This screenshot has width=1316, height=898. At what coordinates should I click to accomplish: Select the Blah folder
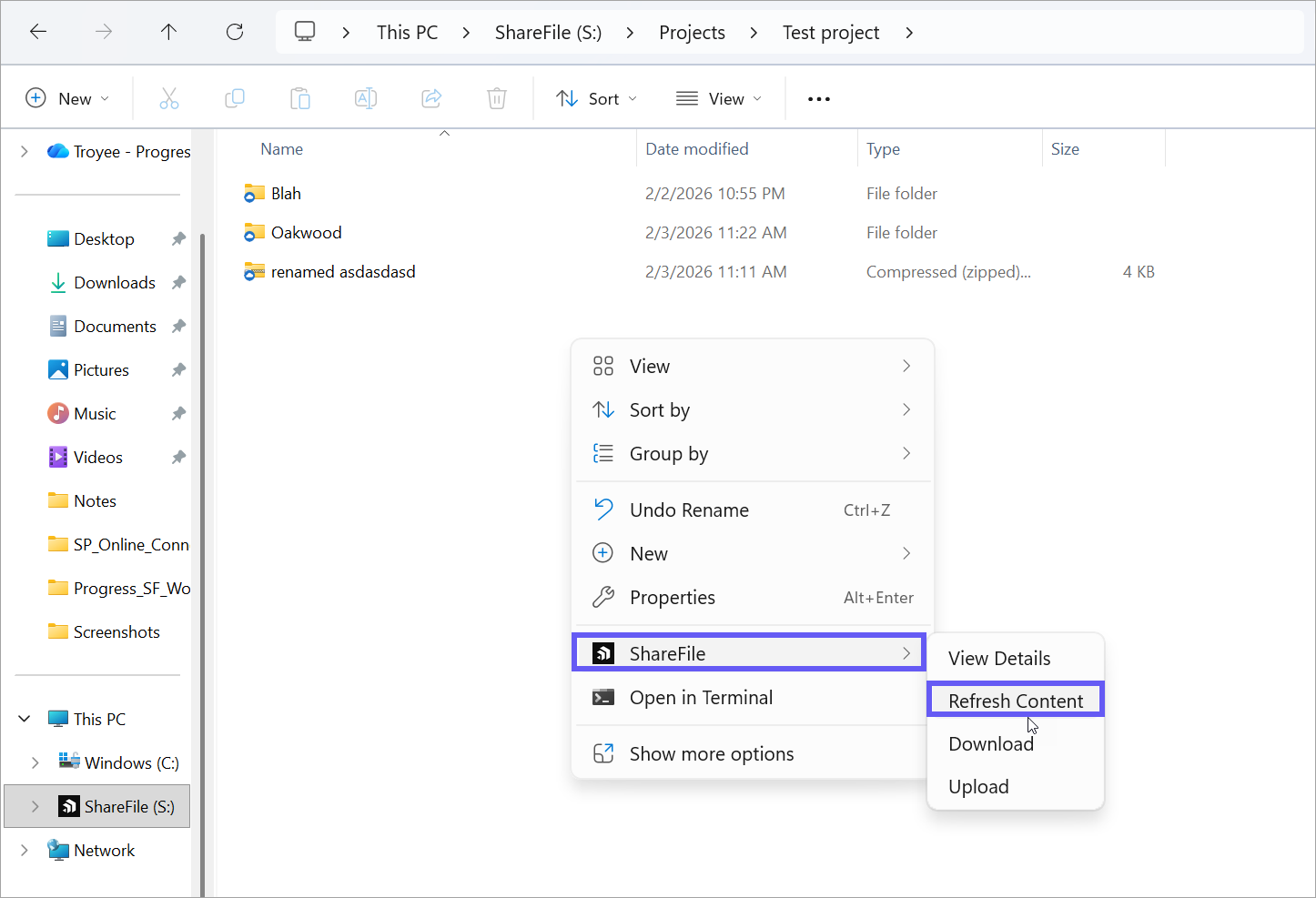coord(286,194)
